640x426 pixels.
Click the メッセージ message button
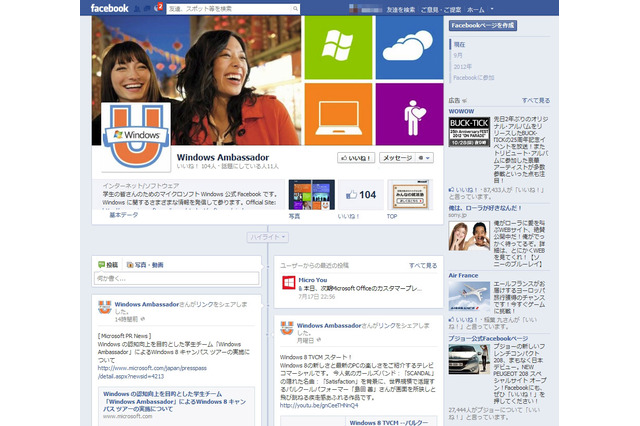(397, 158)
